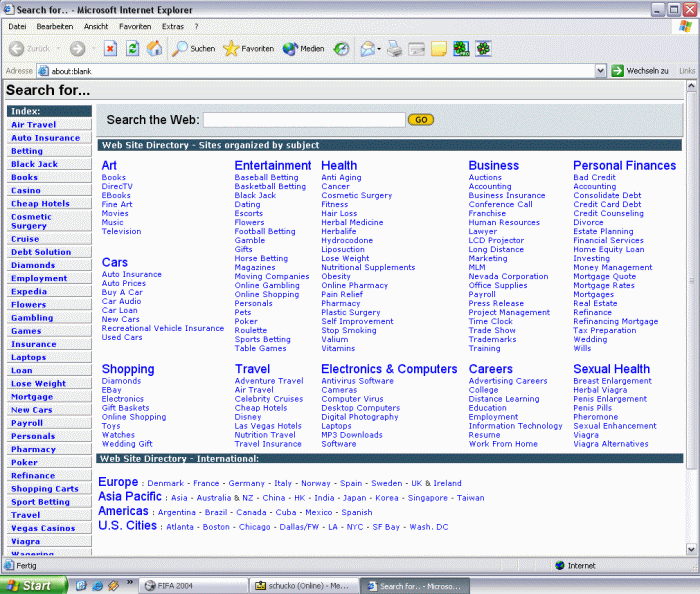Click the Edit page toolbar icon
This screenshot has height=594, width=700.
(417, 49)
